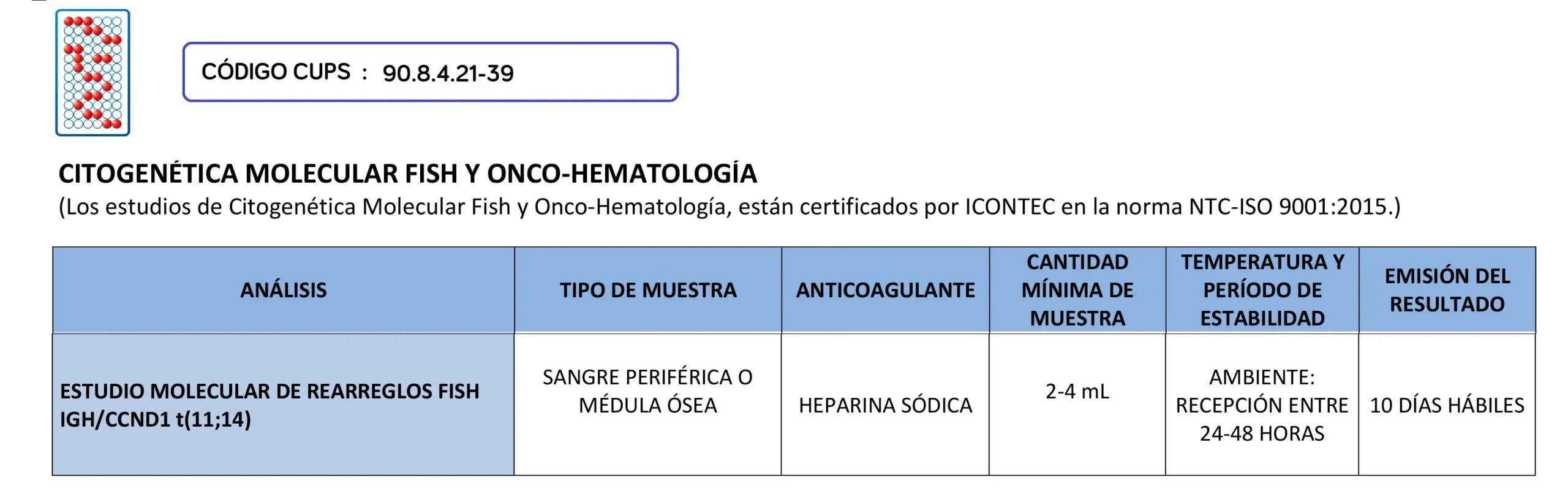Select the 10 DÍAS HÁBILES cell
This screenshot has height=499, width=1568.
click(x=1447, y=405)
